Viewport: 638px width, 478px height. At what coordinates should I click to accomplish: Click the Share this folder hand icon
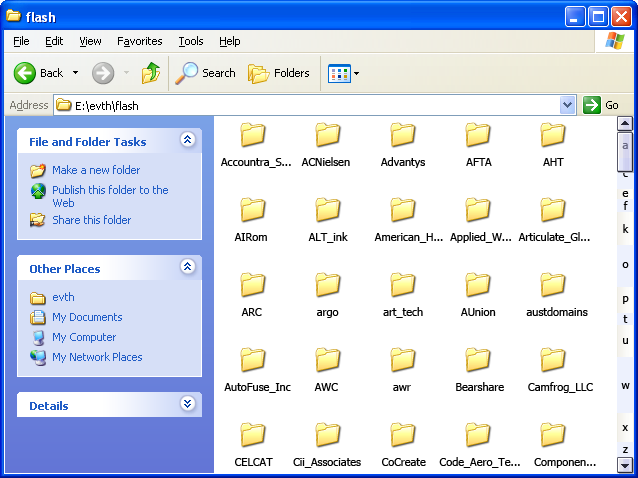pos(38,220)
